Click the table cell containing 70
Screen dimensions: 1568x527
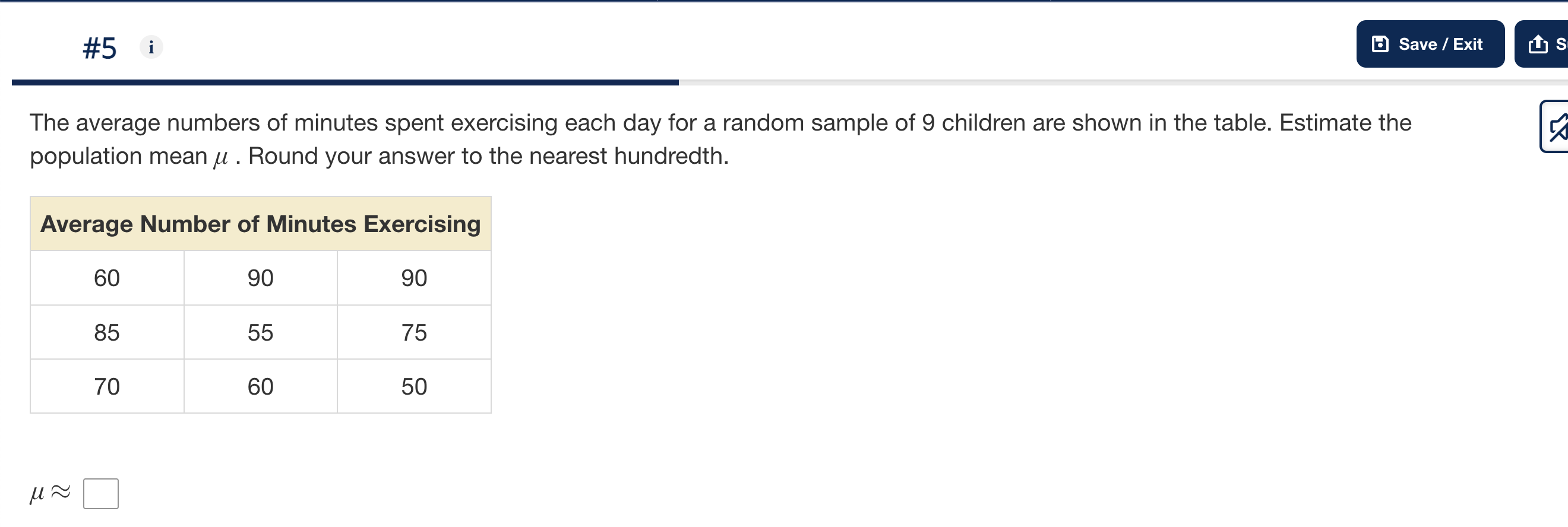click(x=106, y=385)
